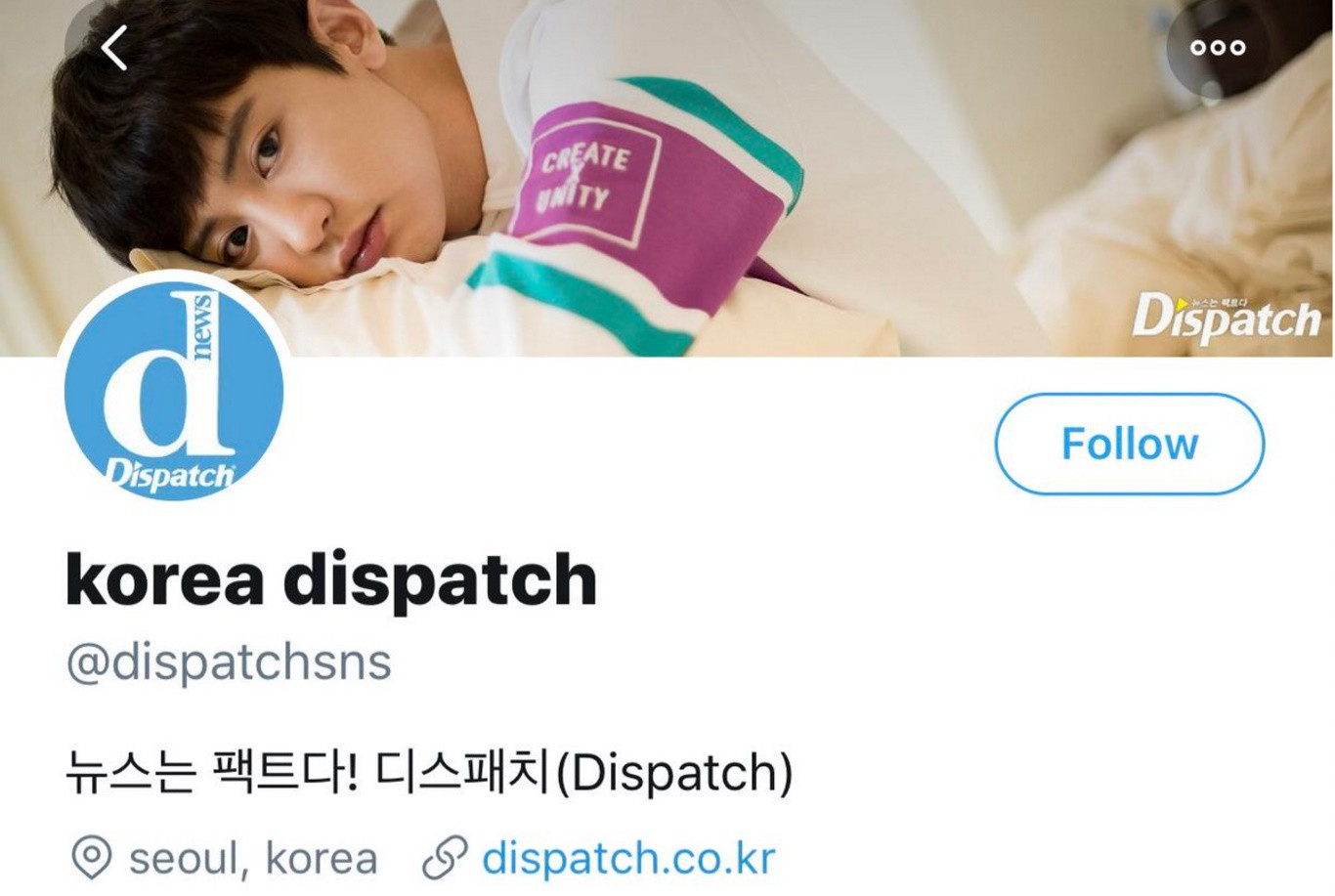
Task: Open the dispatch.co.kr website link
Action: pos(628,857)
